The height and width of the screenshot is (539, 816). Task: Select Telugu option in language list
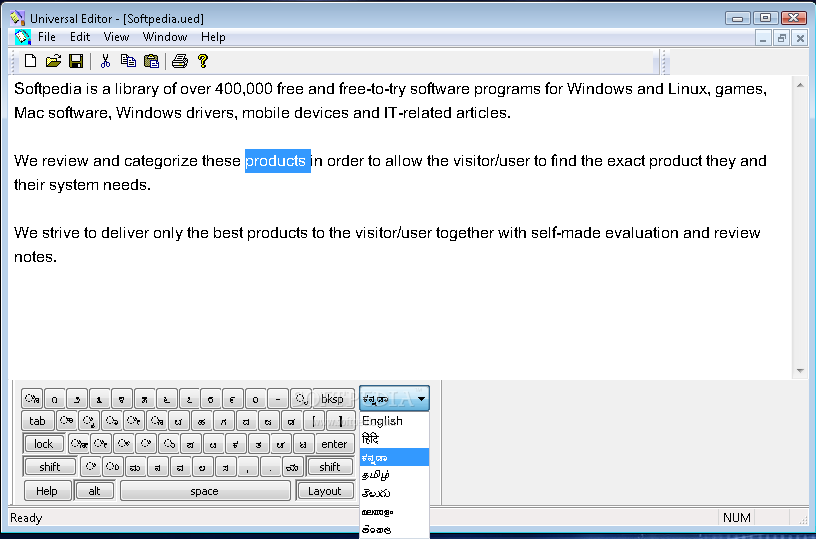point(394,493)
